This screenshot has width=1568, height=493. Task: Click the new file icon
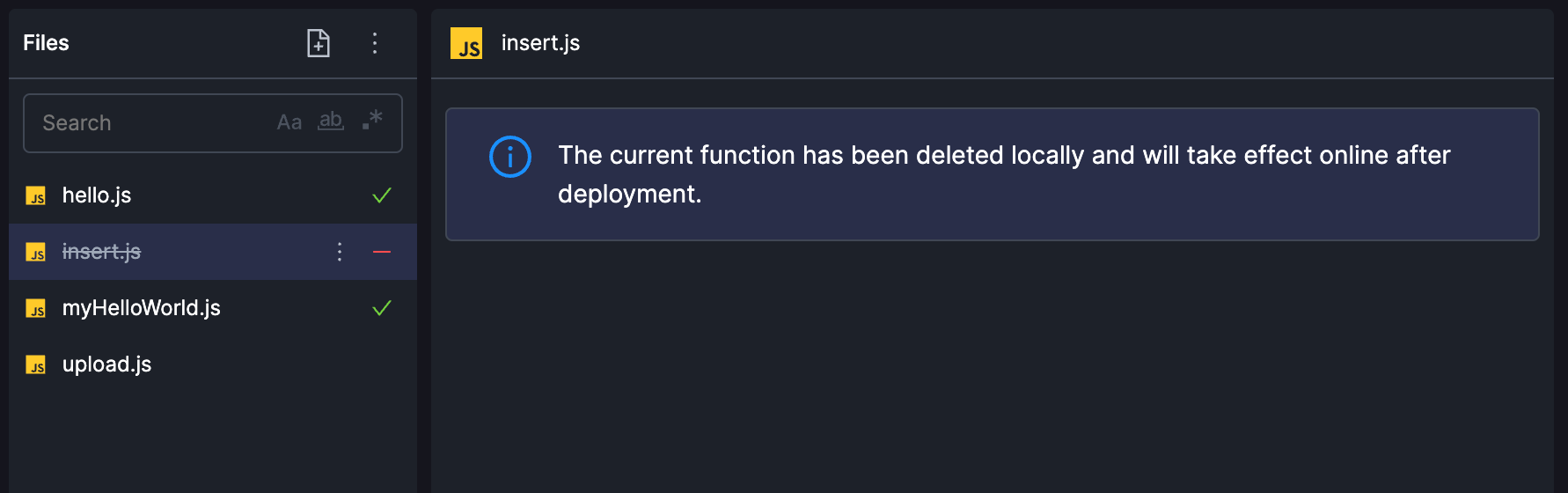(319, 43)
